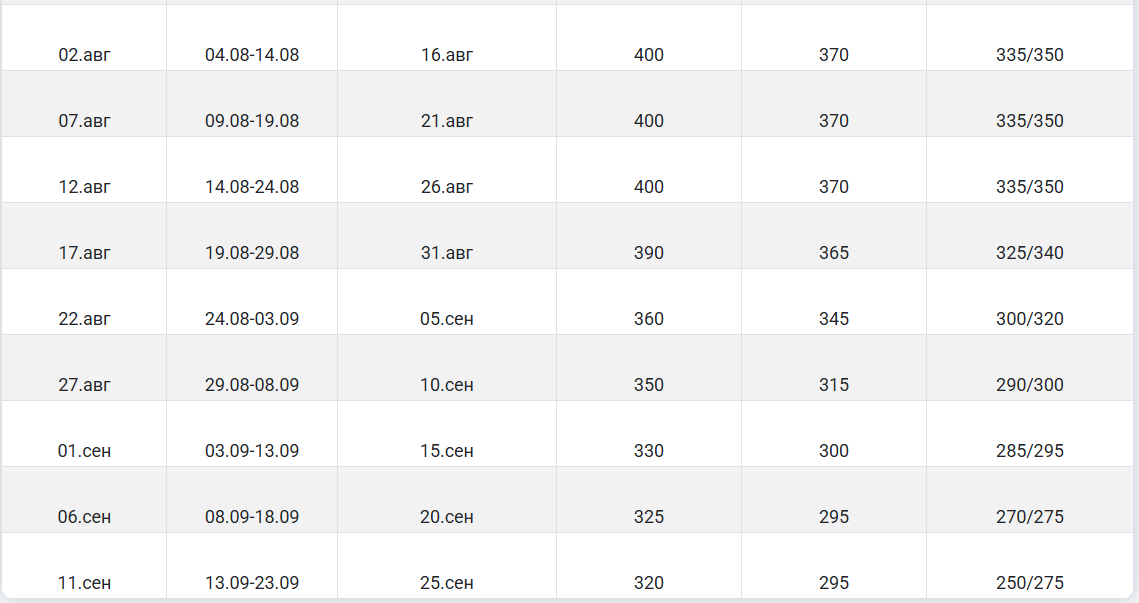Click the 26.авг date cell
The image size is (1139, 603).
point(447,187)
